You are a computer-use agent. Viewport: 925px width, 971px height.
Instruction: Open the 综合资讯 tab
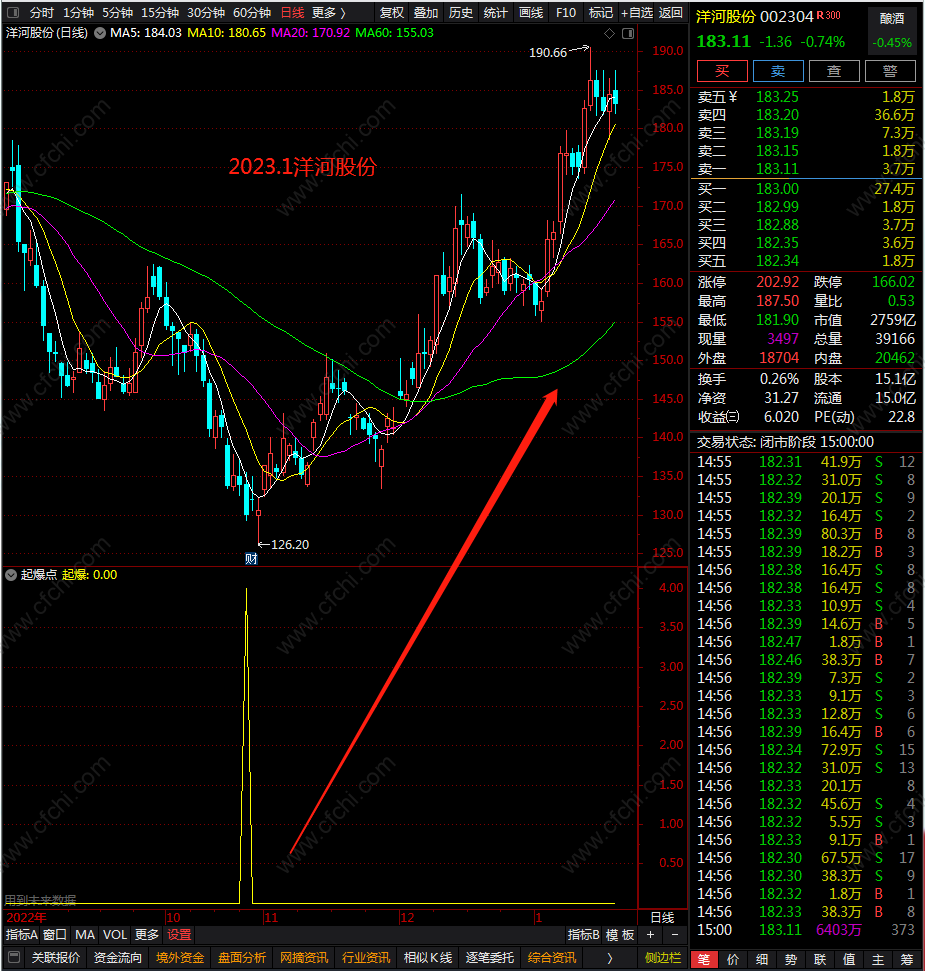pos(552,957)
